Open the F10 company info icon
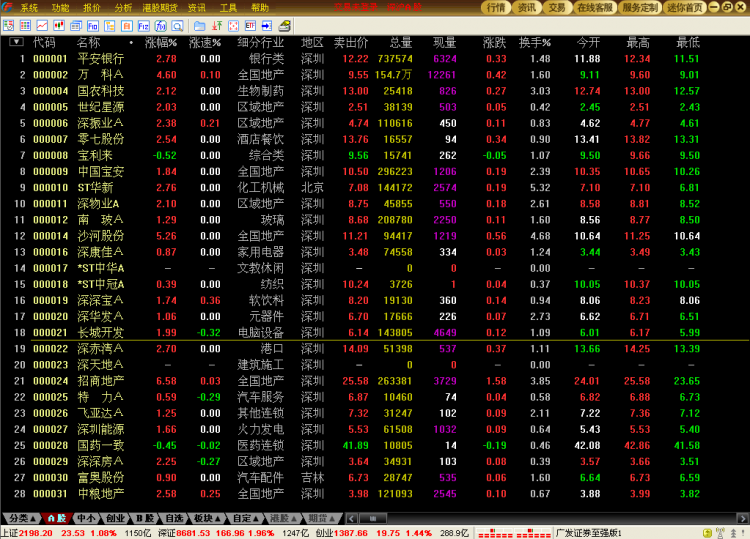Screen dimensions: 750x539 (x=93, y=26)
